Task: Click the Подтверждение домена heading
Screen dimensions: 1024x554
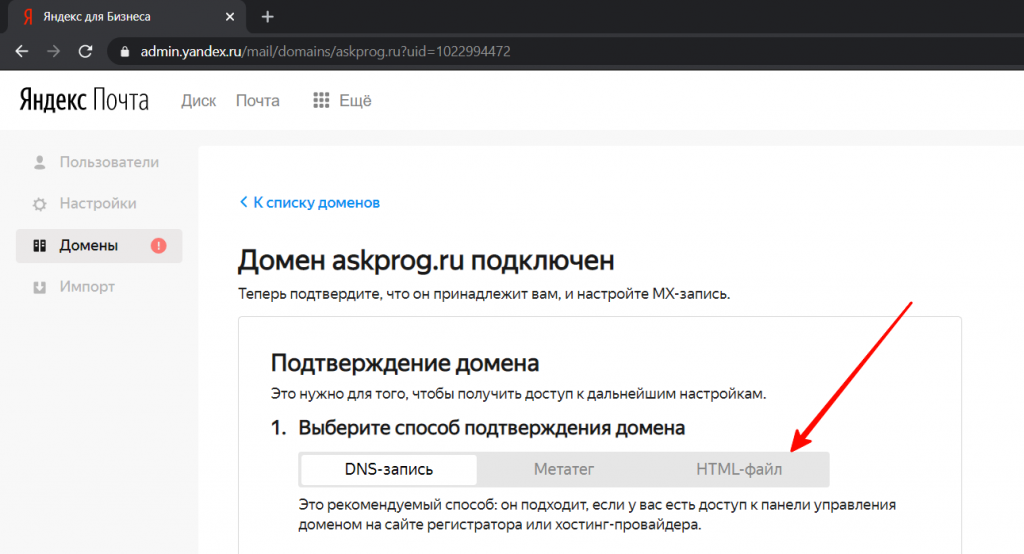Action: (x=405, y=363)
